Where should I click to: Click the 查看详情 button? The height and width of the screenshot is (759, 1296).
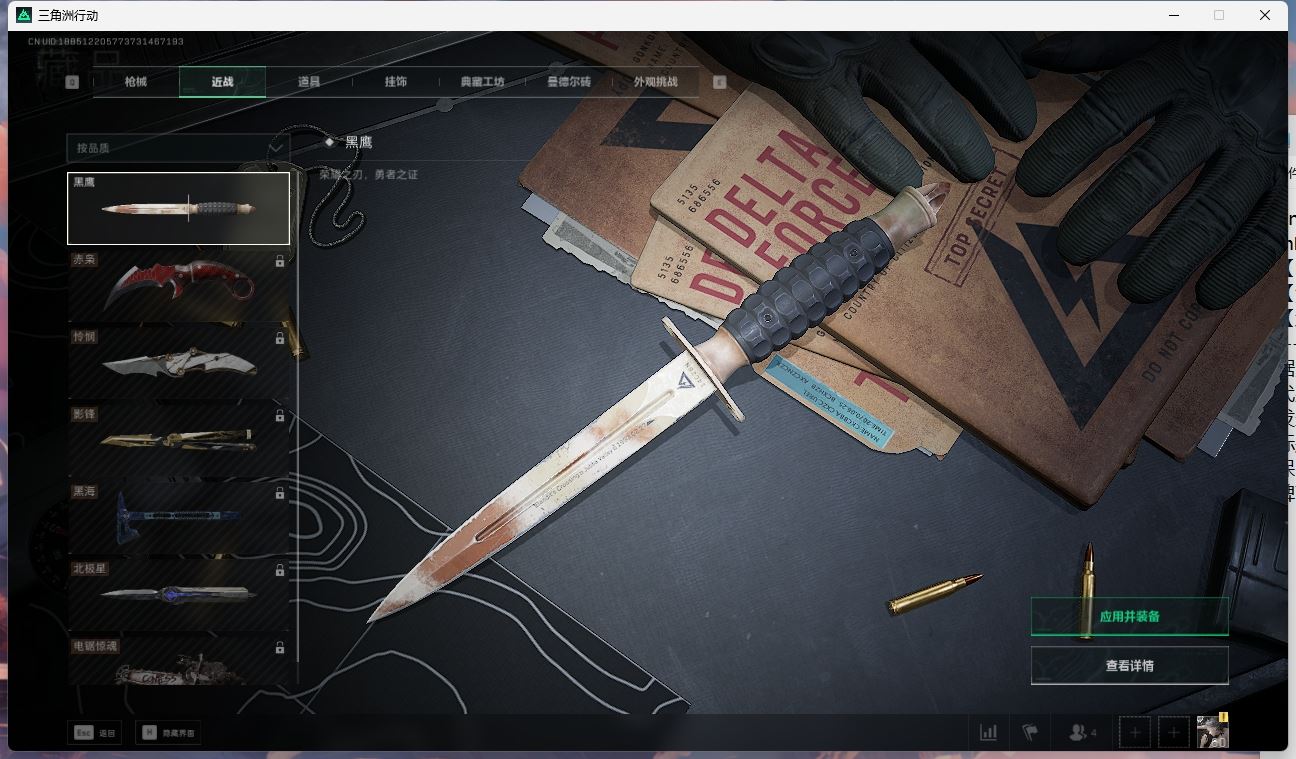coord(1129,665)
